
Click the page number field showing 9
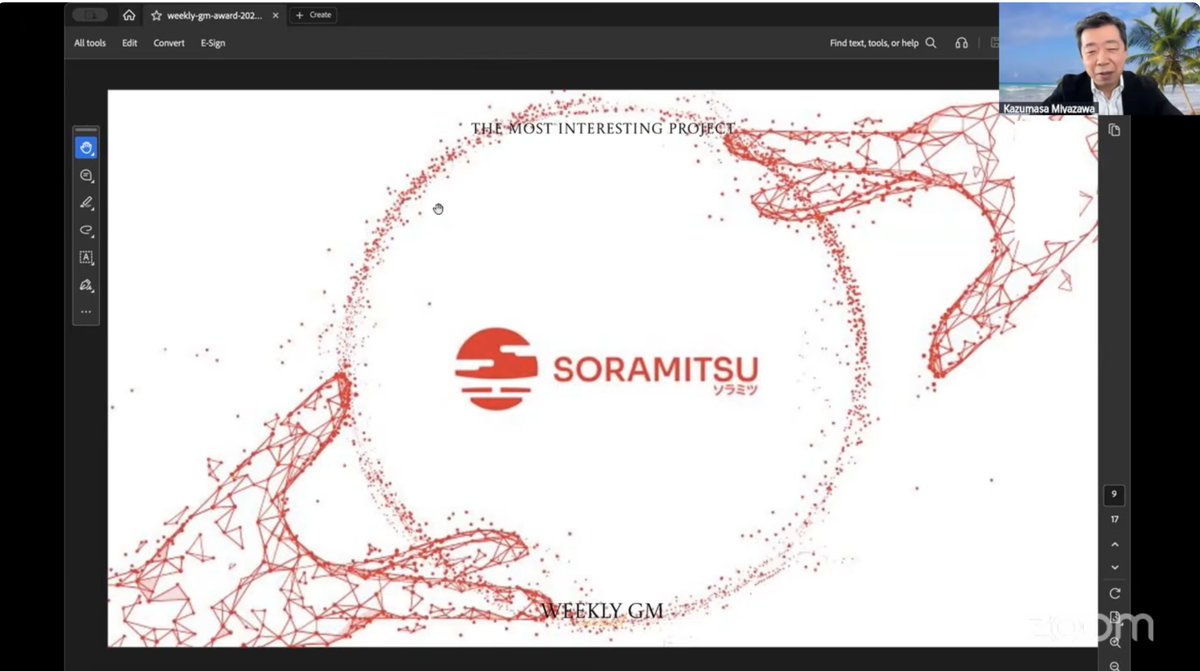pyautogui.click(x=1114, y=494)
